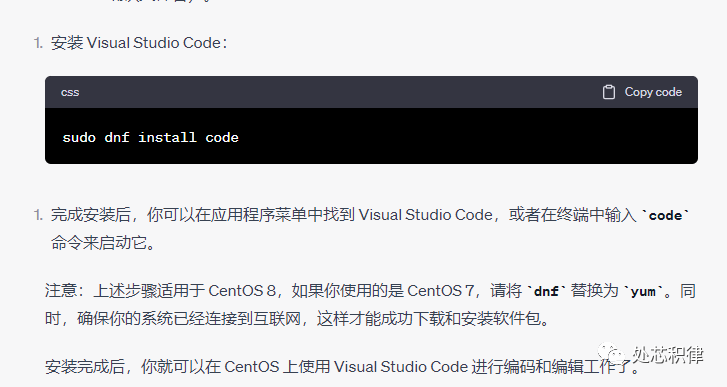This screenshot has height=387, width=727.
Task: Click the inline `code` command text
Action: (665, 216)
